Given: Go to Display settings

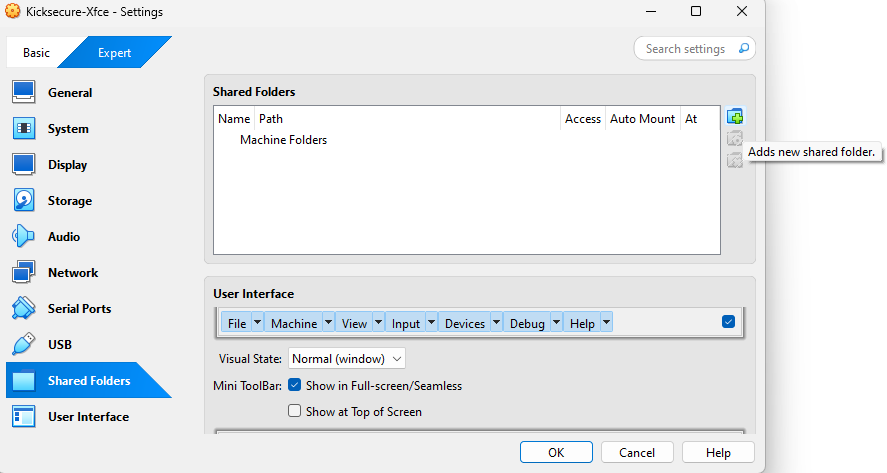Looking at the screenshot, I should pos(67,165).
